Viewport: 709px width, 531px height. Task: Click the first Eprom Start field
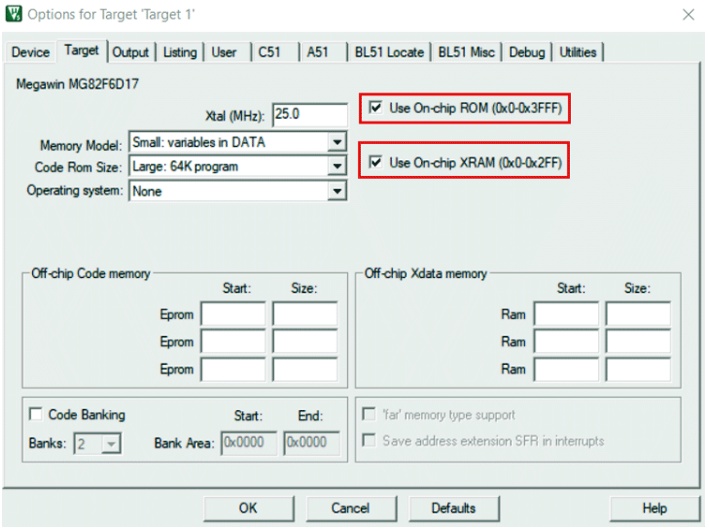point(233,315)
